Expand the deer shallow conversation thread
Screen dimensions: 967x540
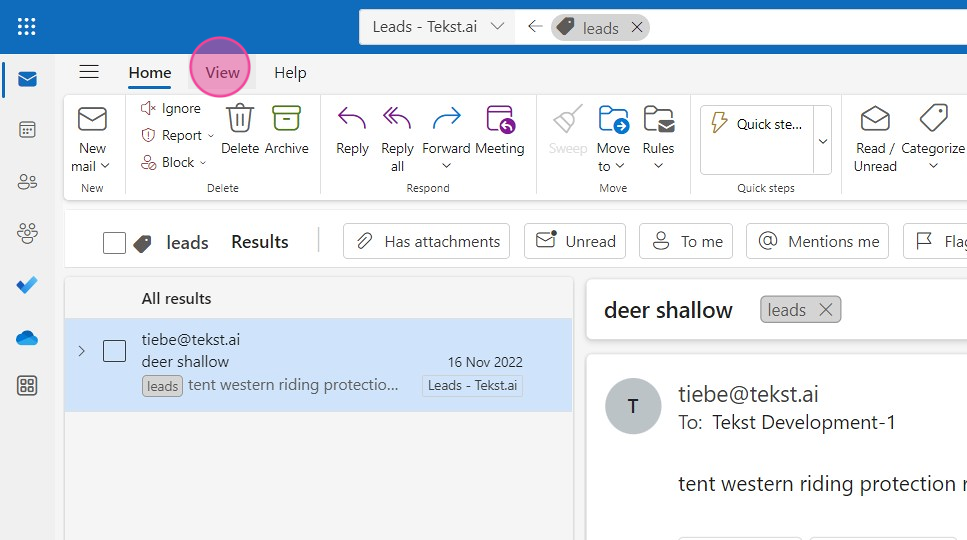81,351
